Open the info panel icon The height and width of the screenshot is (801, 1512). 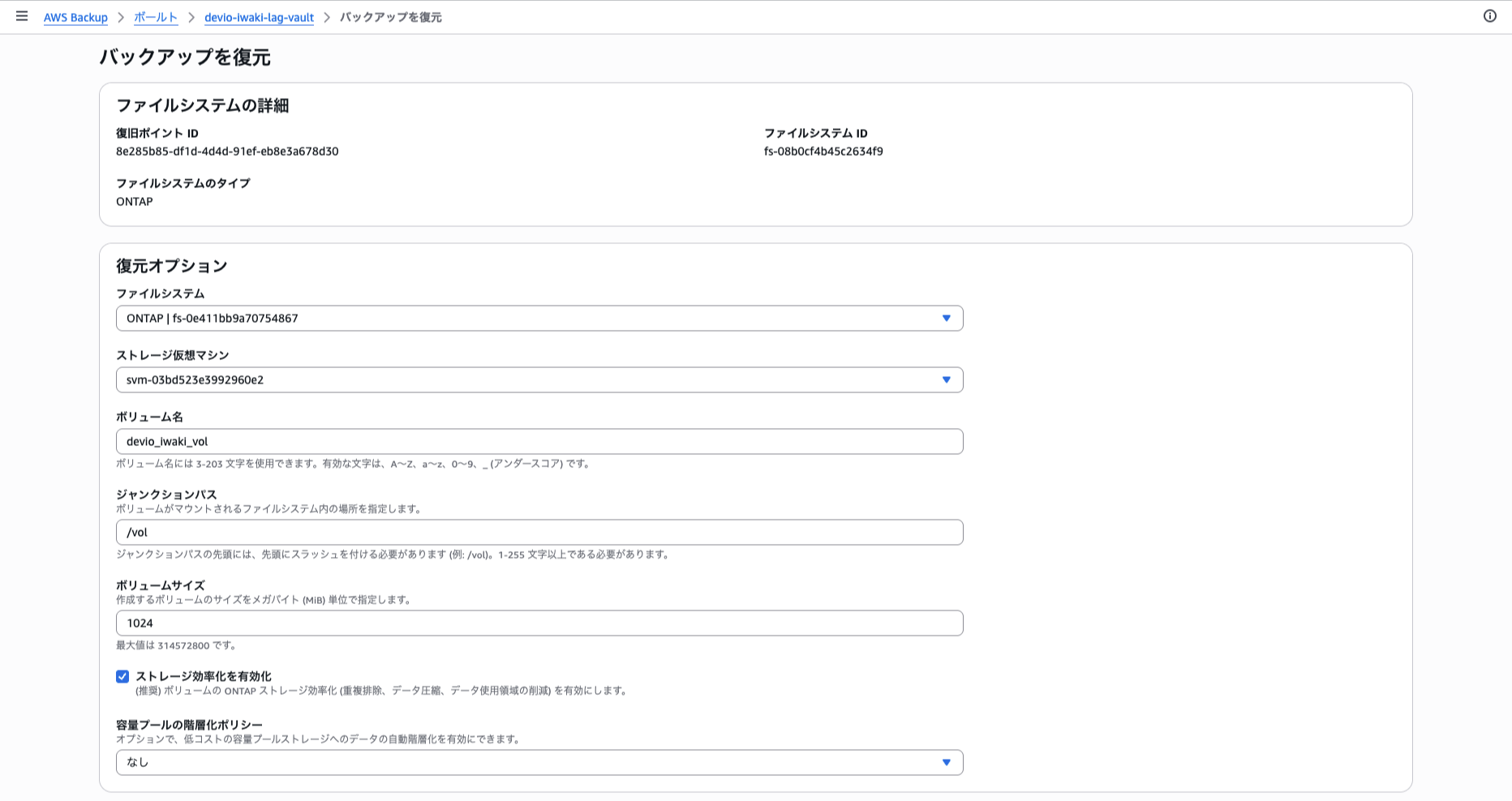1489,16
